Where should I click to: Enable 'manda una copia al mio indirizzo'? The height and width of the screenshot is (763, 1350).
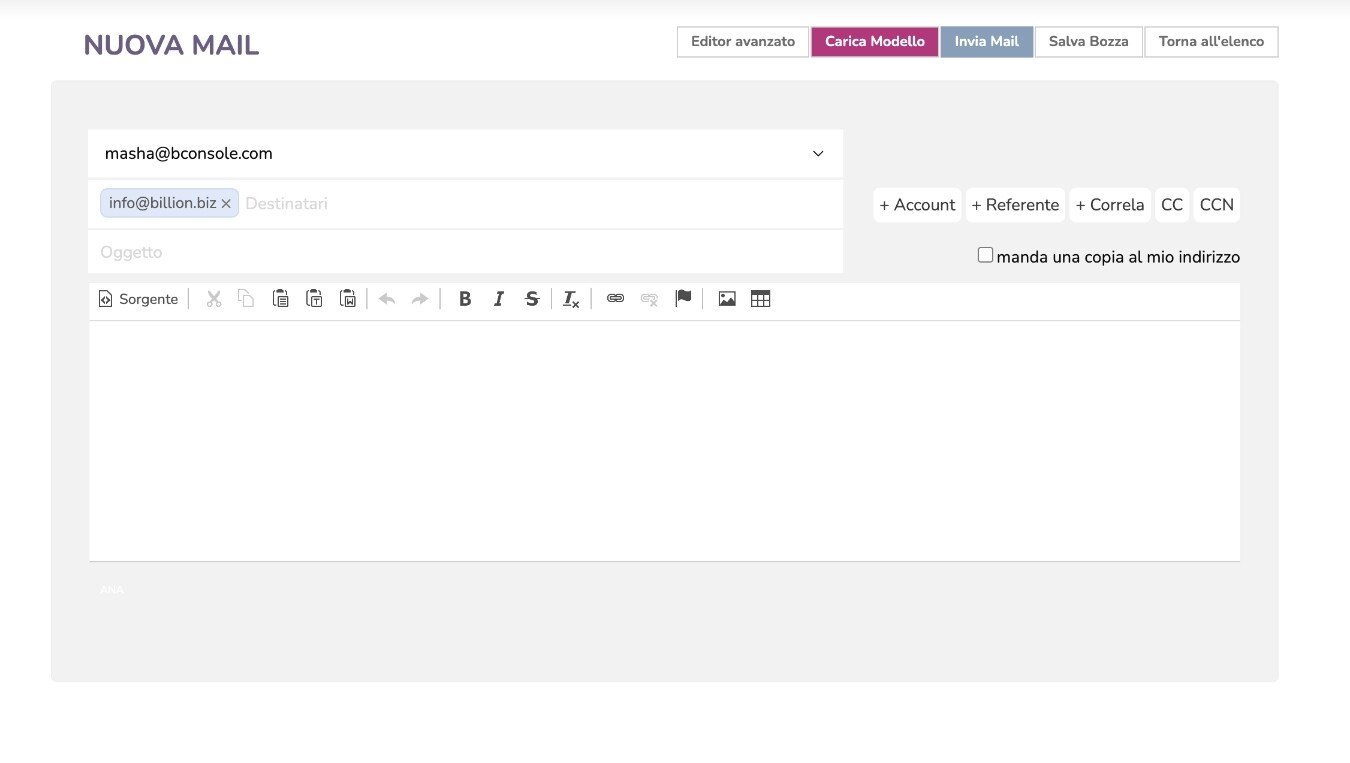tap(985, 255)
